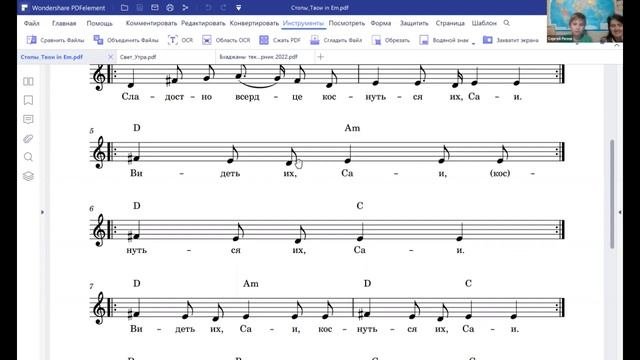Open the search panel icon in sidebar
This screenshot has width=640, height=360.
28,157
